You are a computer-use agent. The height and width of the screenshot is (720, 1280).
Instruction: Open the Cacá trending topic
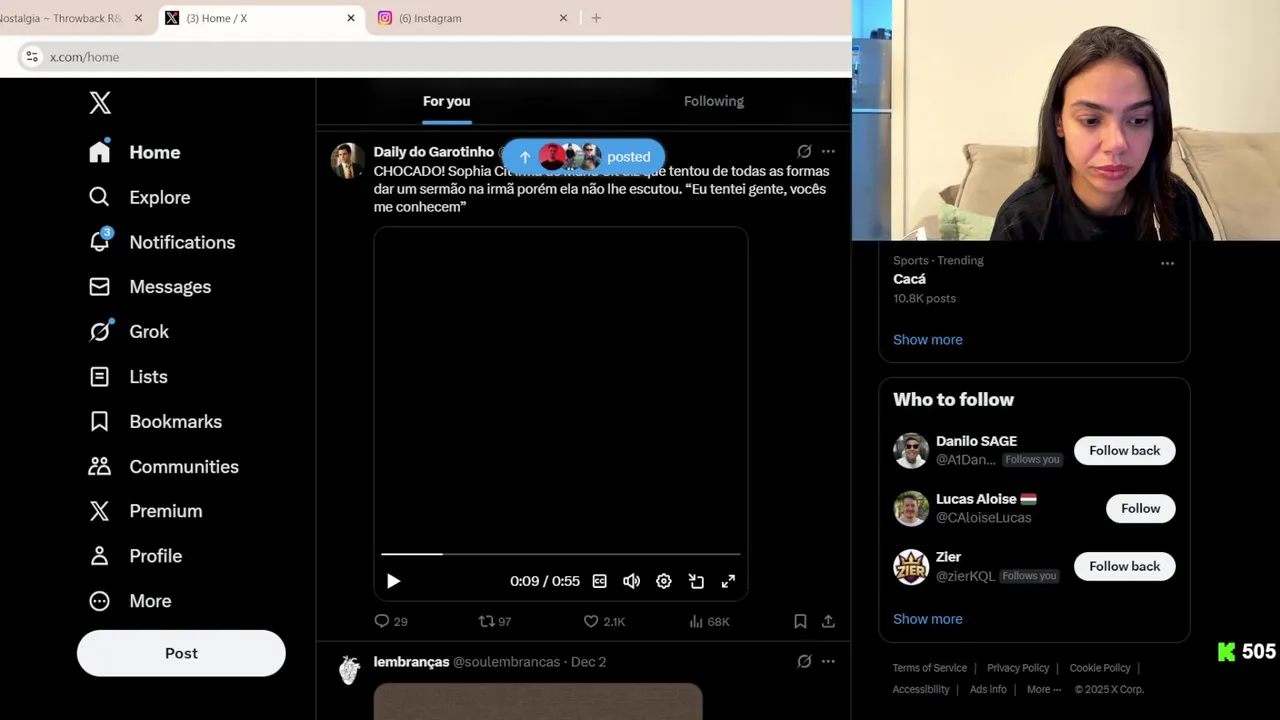click(909, 279)
